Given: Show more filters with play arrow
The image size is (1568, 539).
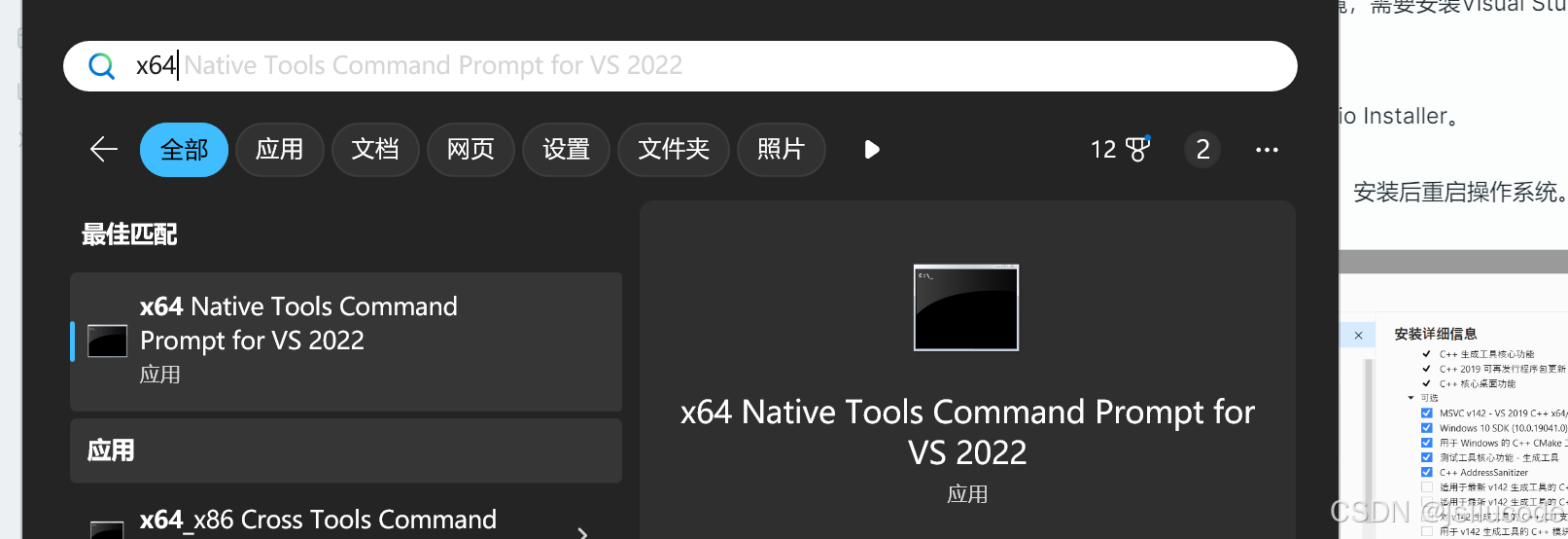Looking at the screenshot, I should click(x=872, y=150).
